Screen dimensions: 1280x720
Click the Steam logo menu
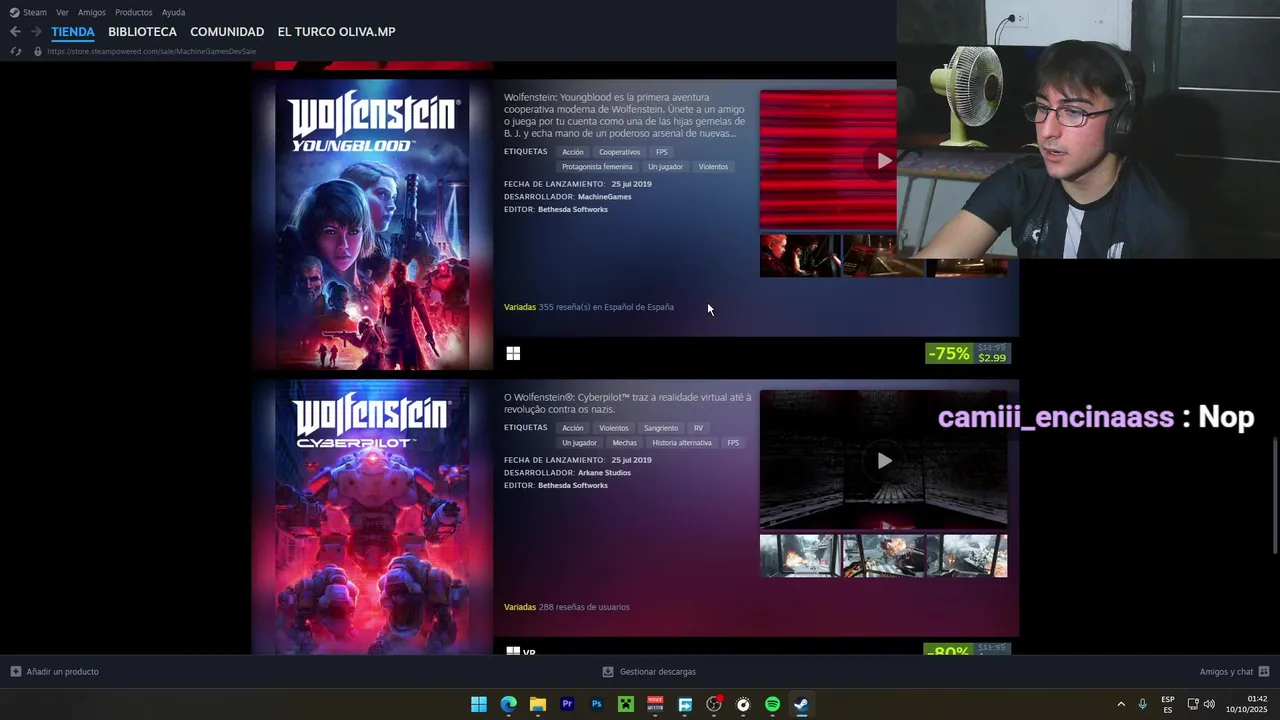pyautogui.click(x=14, y=12)
